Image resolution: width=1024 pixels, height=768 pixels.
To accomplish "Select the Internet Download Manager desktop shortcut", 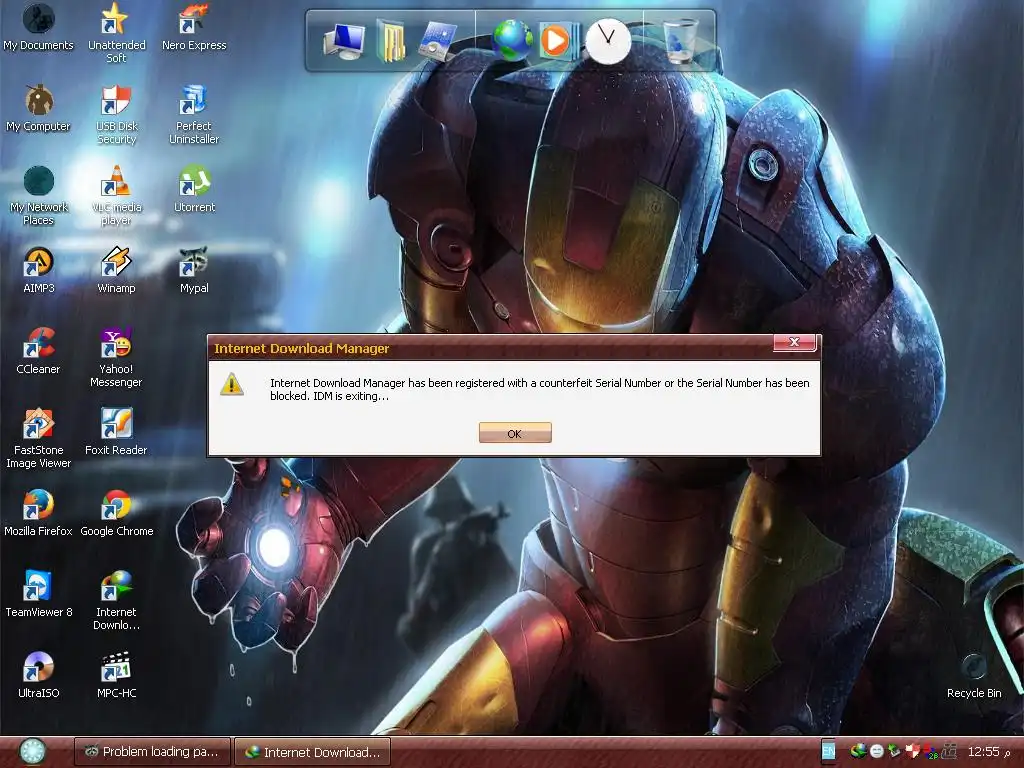I will pyautogui.click(x=116, y=601).
